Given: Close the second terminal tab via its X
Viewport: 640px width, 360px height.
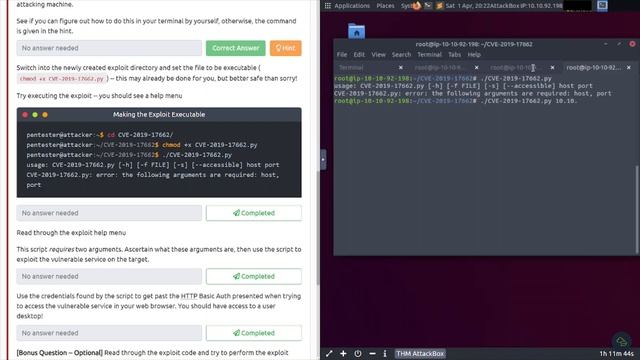Looking at the screenshot, I should pyautogui.click(x=476, y=67).
